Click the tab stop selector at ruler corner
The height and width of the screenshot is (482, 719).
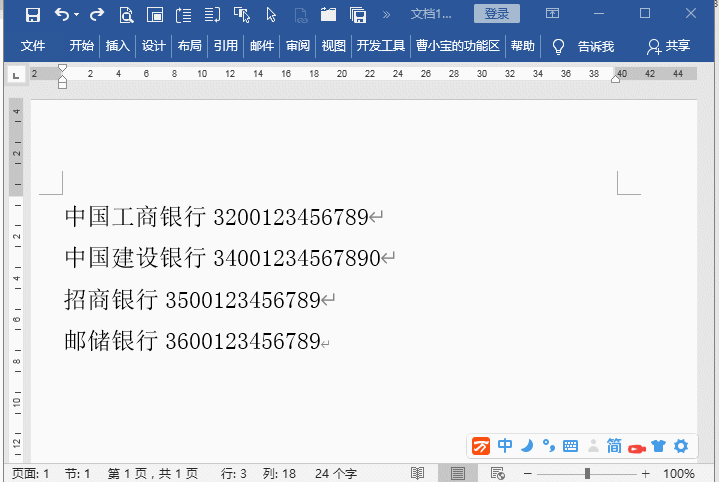tap(16, 75)
